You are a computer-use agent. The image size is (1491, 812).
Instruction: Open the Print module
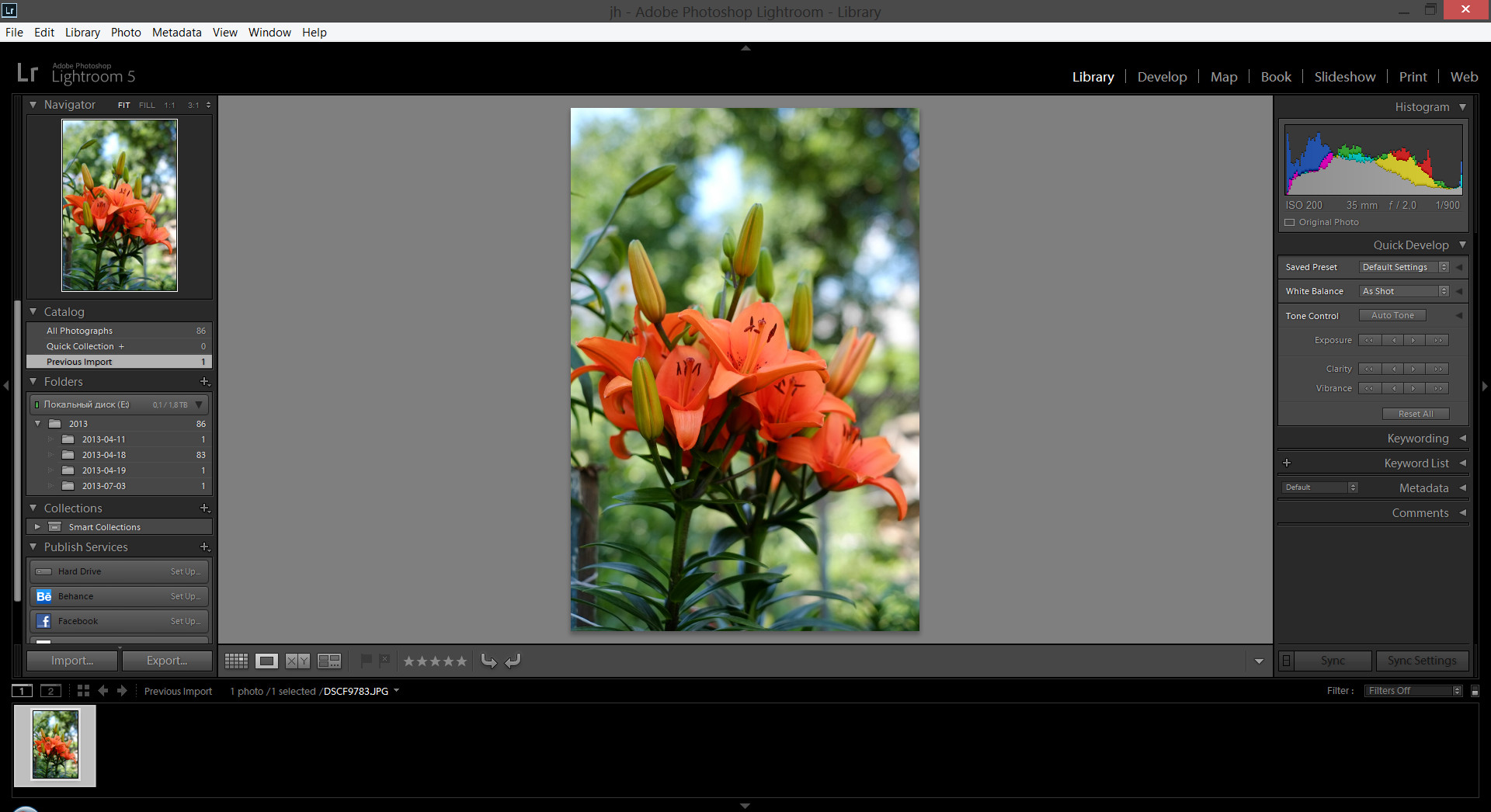coord(1413,77)
